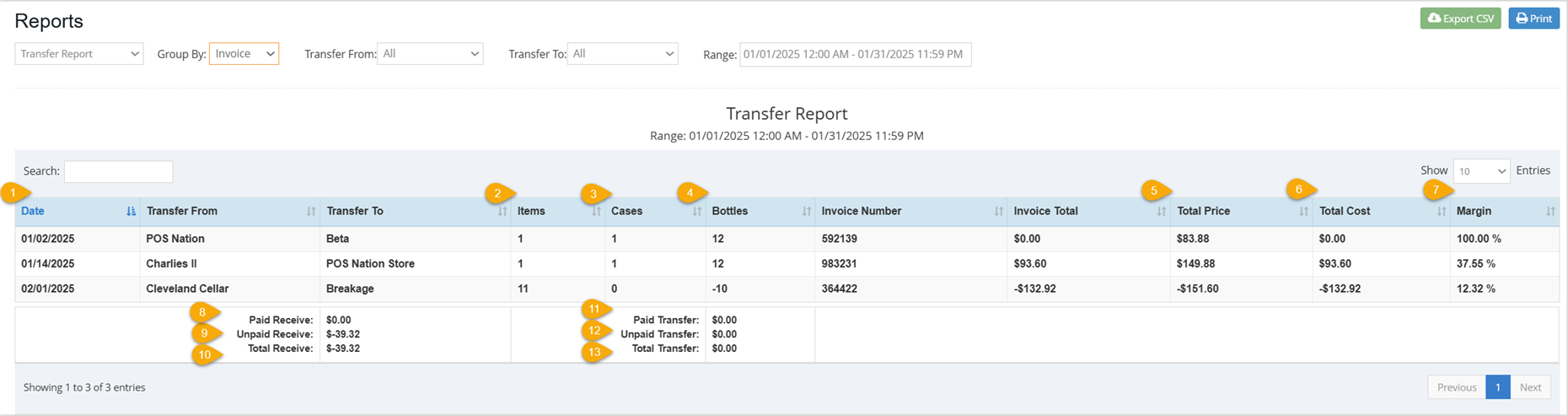Sort by the Date column sort icon
The width and height of the screenshot is (1568, 416).
point(131,212)
